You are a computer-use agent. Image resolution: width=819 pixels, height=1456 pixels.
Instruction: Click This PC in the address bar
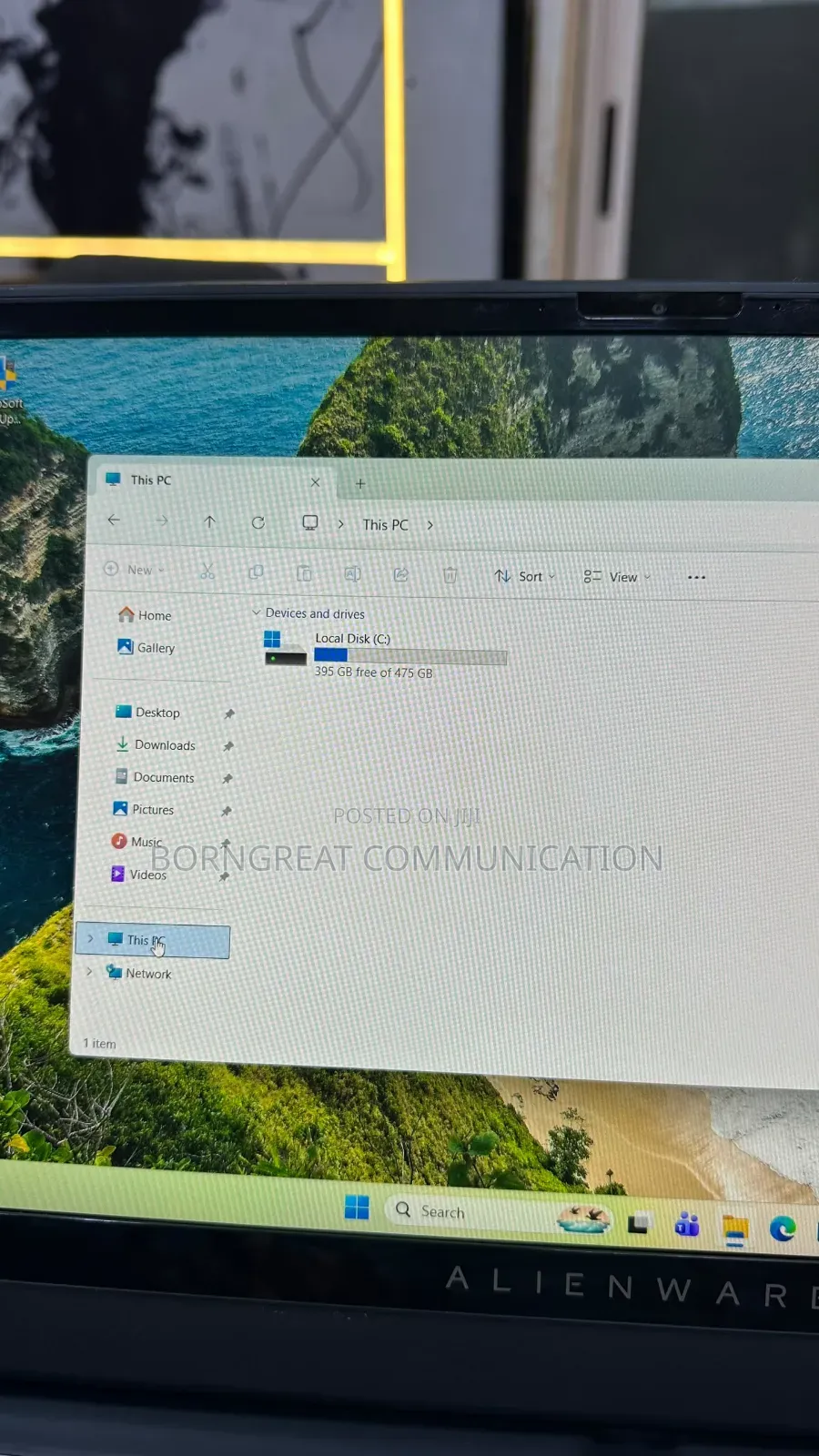coord(386,525)
